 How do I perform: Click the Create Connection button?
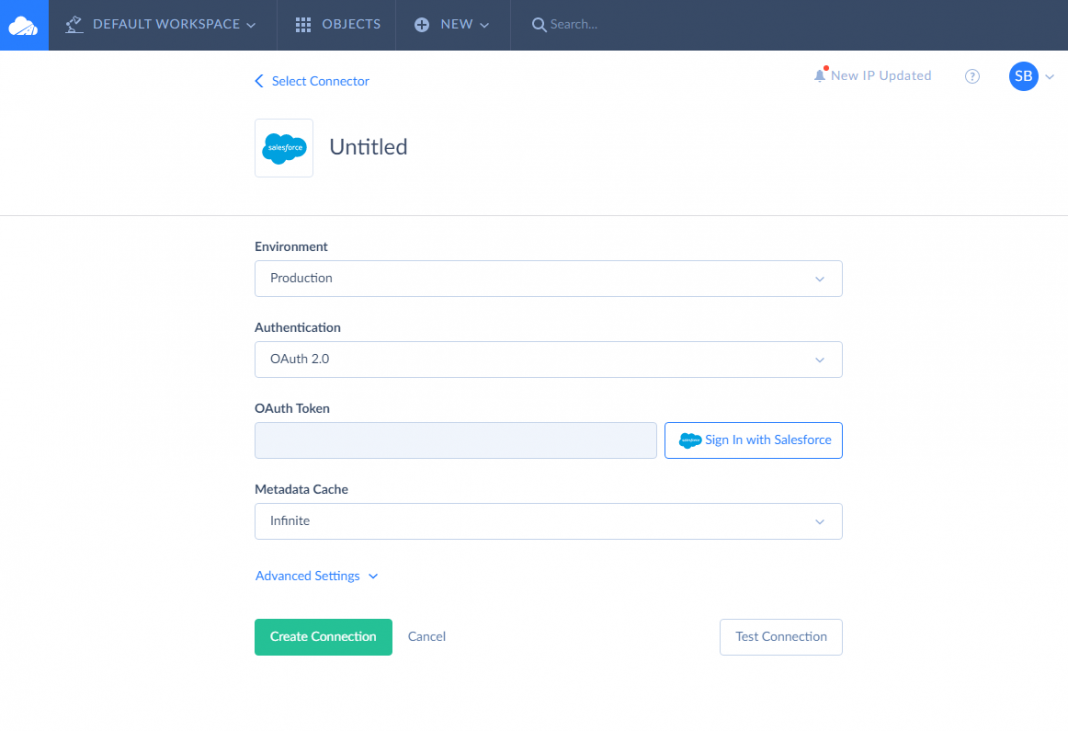pyautogui.click(x=323, y=637)
